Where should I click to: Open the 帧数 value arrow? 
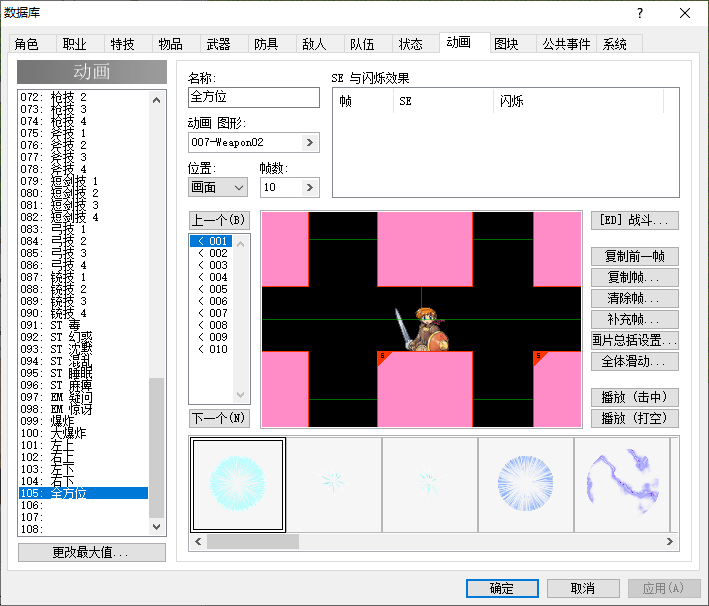point(310,187)
